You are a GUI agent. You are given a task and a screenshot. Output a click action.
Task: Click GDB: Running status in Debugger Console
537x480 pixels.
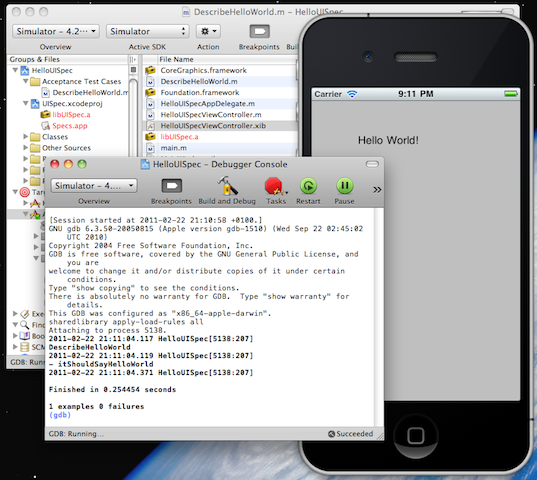[76, 434]
